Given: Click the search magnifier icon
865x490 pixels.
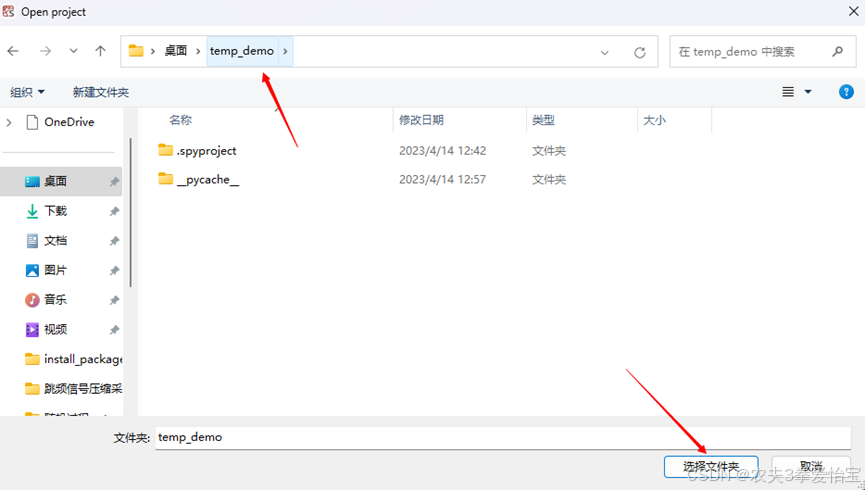Looking at the screenshot, I should 837,51.
